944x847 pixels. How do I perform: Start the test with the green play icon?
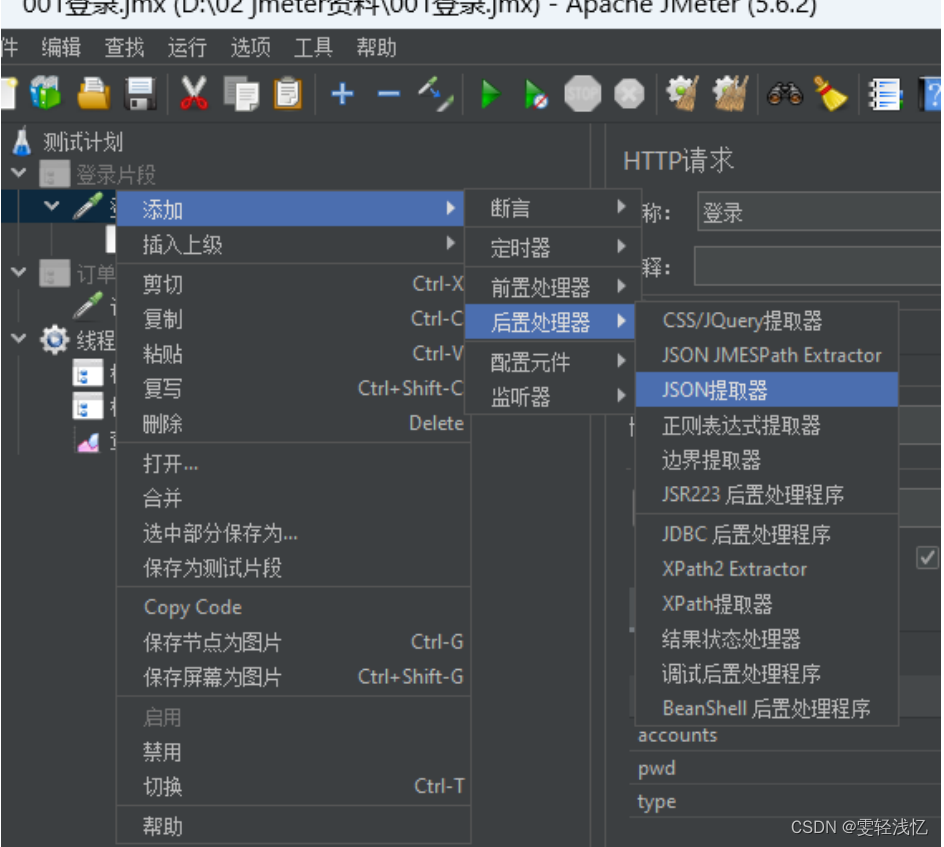pos(490,95)
